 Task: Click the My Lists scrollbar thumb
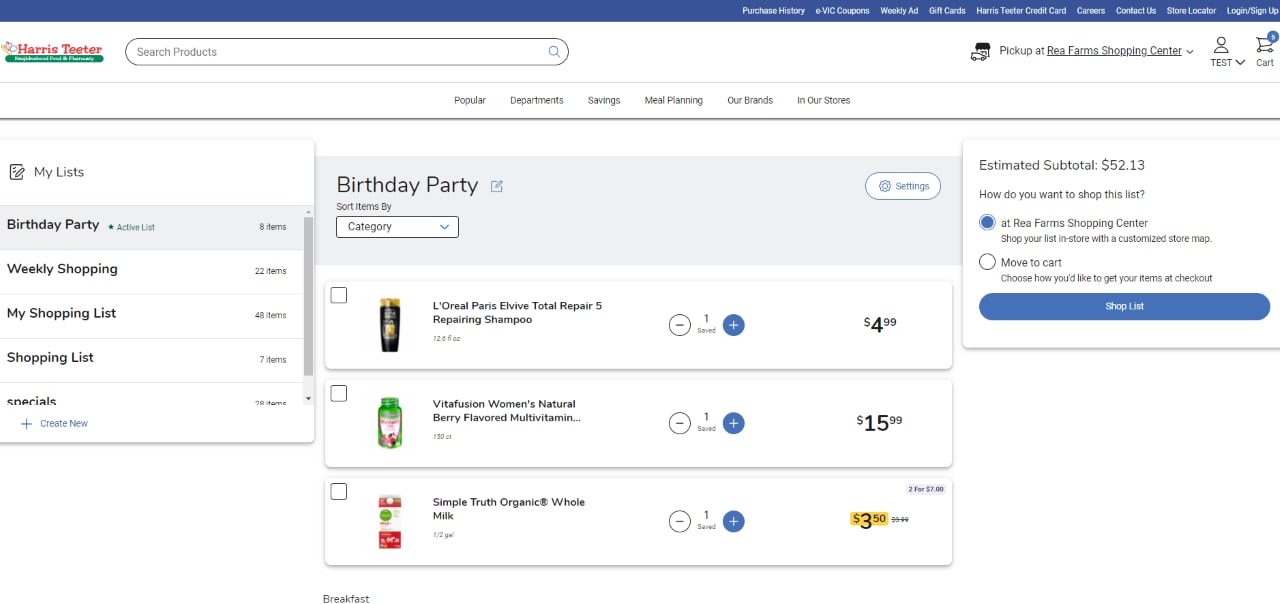click(308, 294)
